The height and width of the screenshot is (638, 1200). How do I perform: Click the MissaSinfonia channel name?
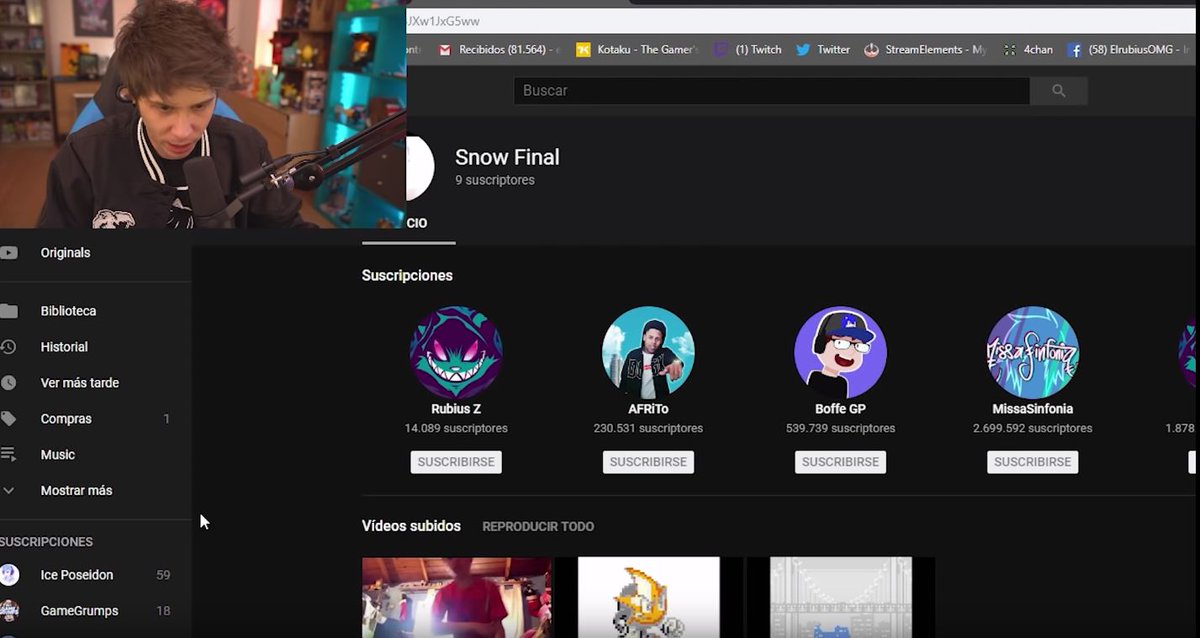[1032, 409]
